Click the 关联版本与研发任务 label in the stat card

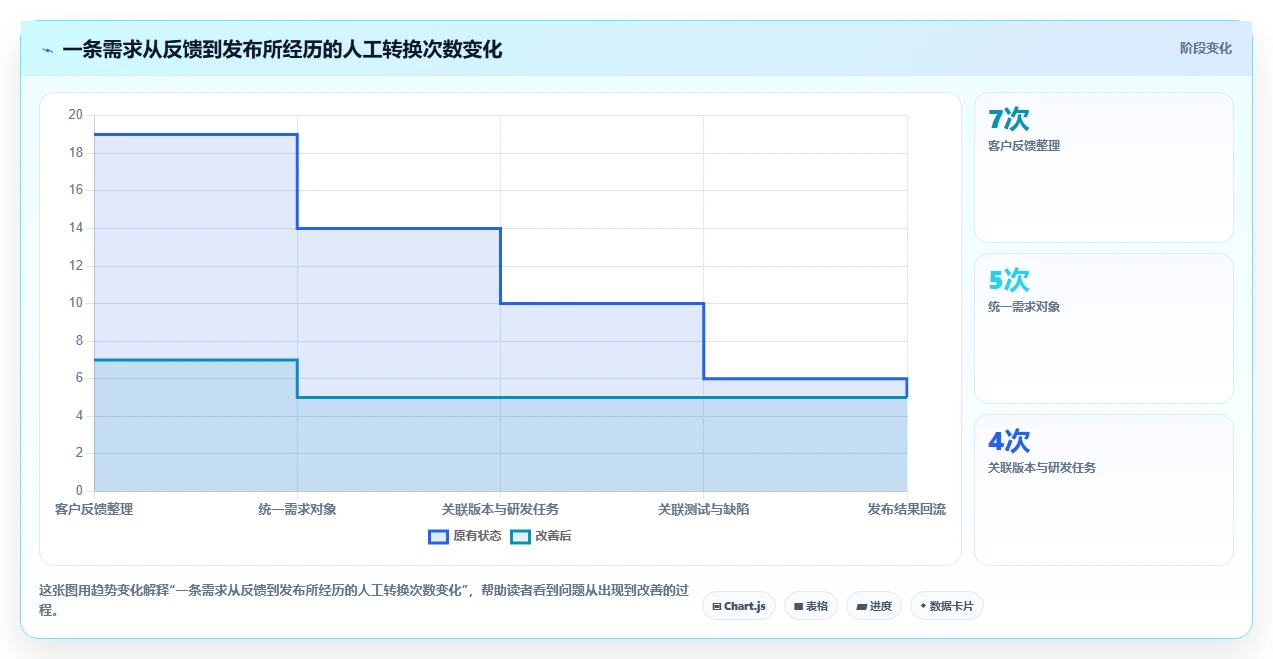[1042, 468]
